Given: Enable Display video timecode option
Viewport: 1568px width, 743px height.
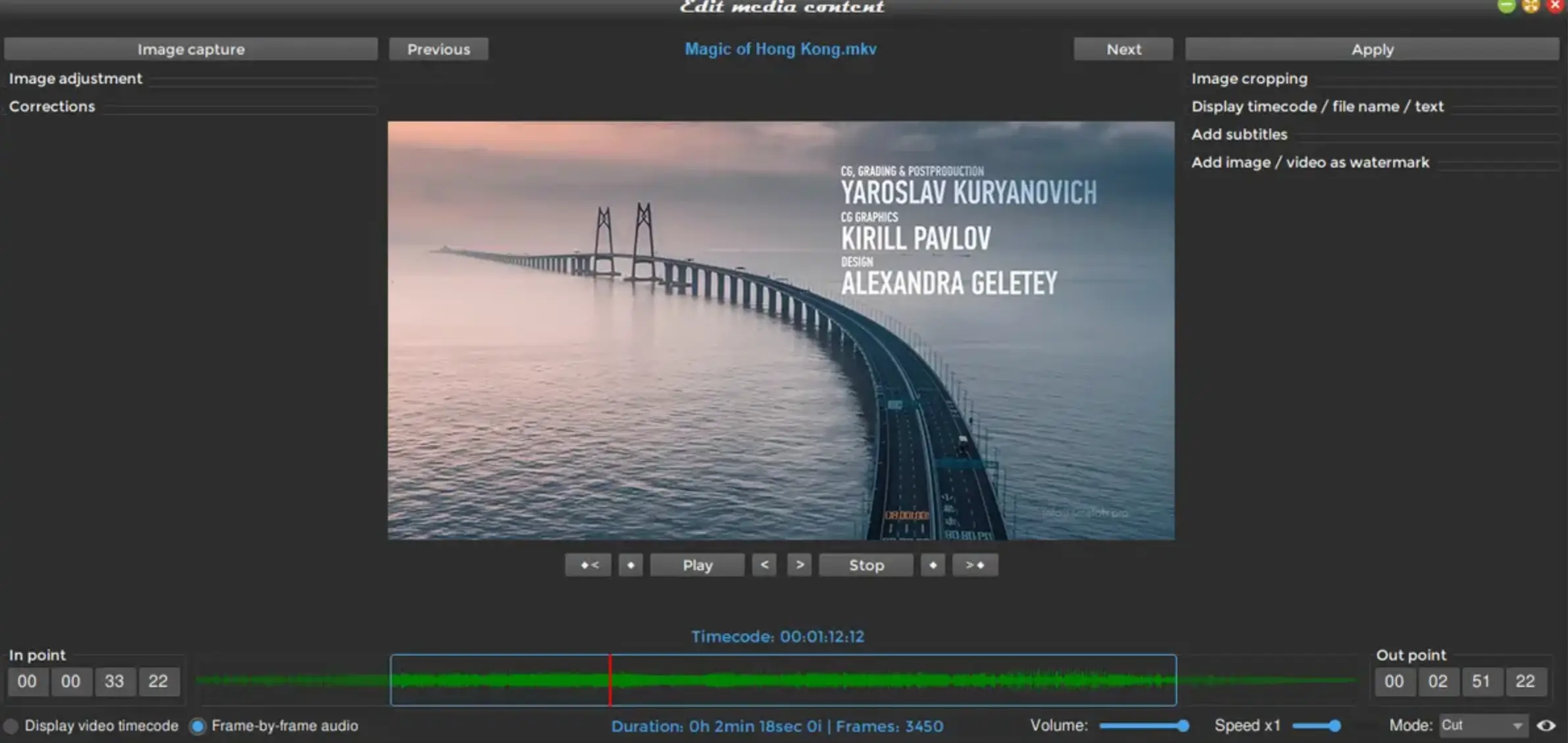Looking at the screenshot, I should pyautogui.click(x=11, y=726).
